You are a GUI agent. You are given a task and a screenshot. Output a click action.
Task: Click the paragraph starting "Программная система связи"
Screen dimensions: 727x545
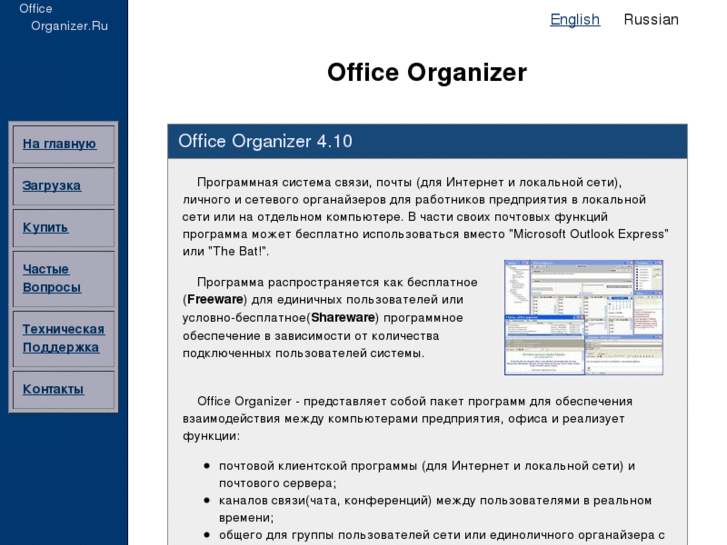point(425,217)
